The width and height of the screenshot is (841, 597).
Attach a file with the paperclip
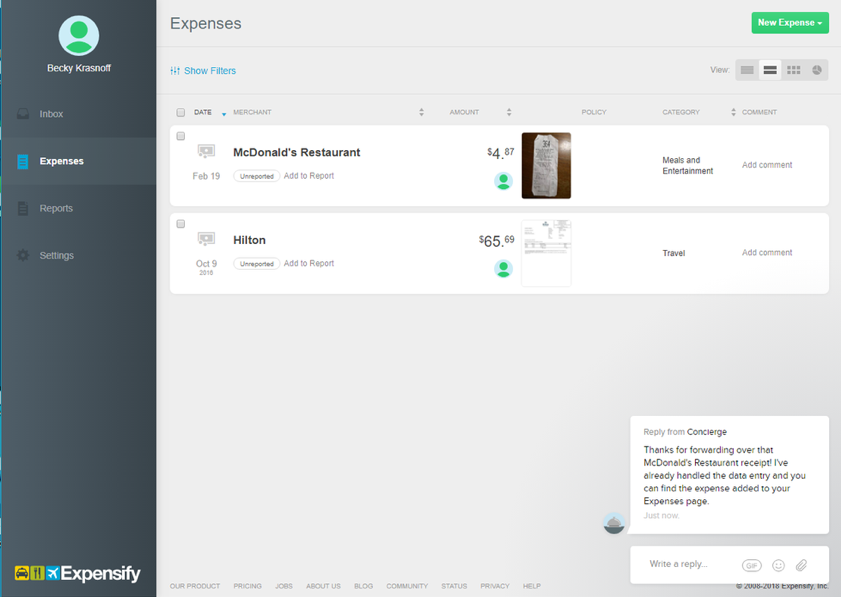pos(801,565)
